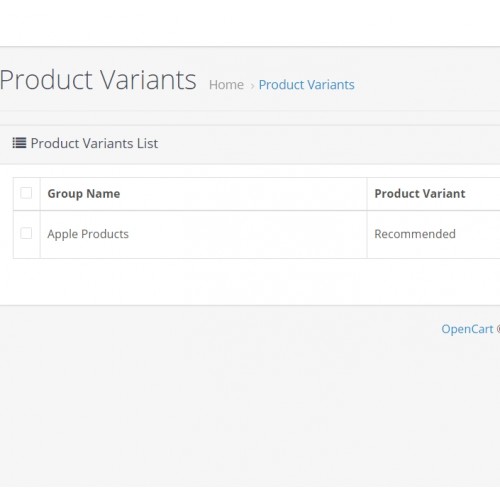This screenshot has height=500, width=500.
Task: Click the Product Variants List panel title text
Action: pyautogui.click(x=94, y=143)
